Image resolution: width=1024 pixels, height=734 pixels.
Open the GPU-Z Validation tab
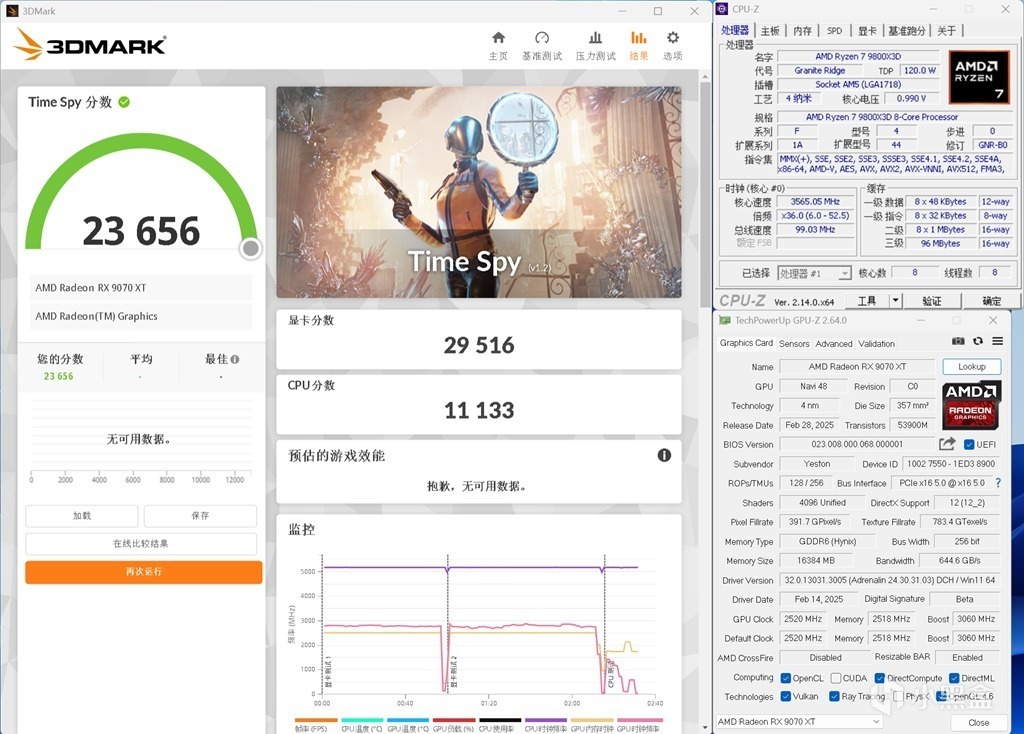(876, 343)
